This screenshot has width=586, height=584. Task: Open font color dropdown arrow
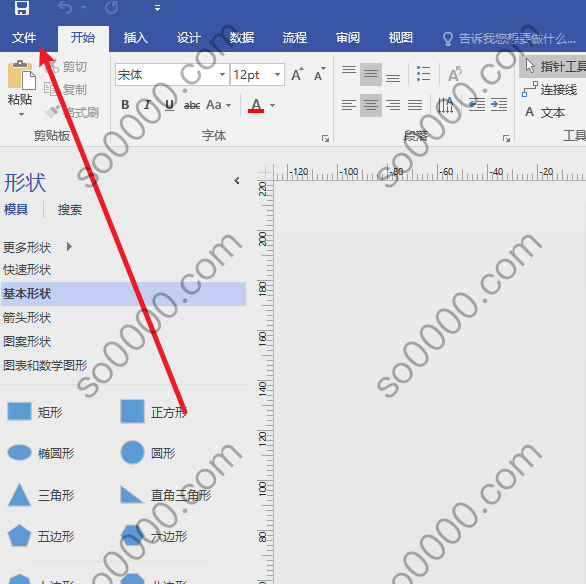272,106
